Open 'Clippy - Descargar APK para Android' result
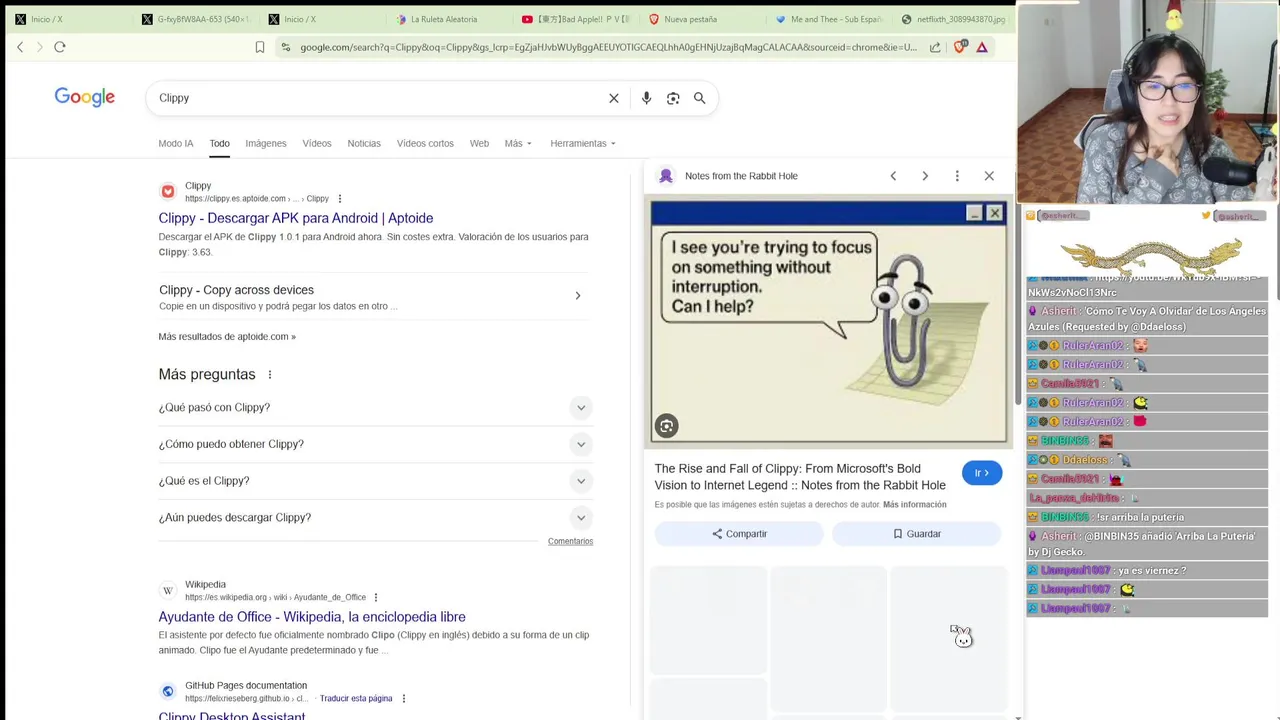This screenshot has width=1280, height=720. pyautogui.click(x=296, y=218)
